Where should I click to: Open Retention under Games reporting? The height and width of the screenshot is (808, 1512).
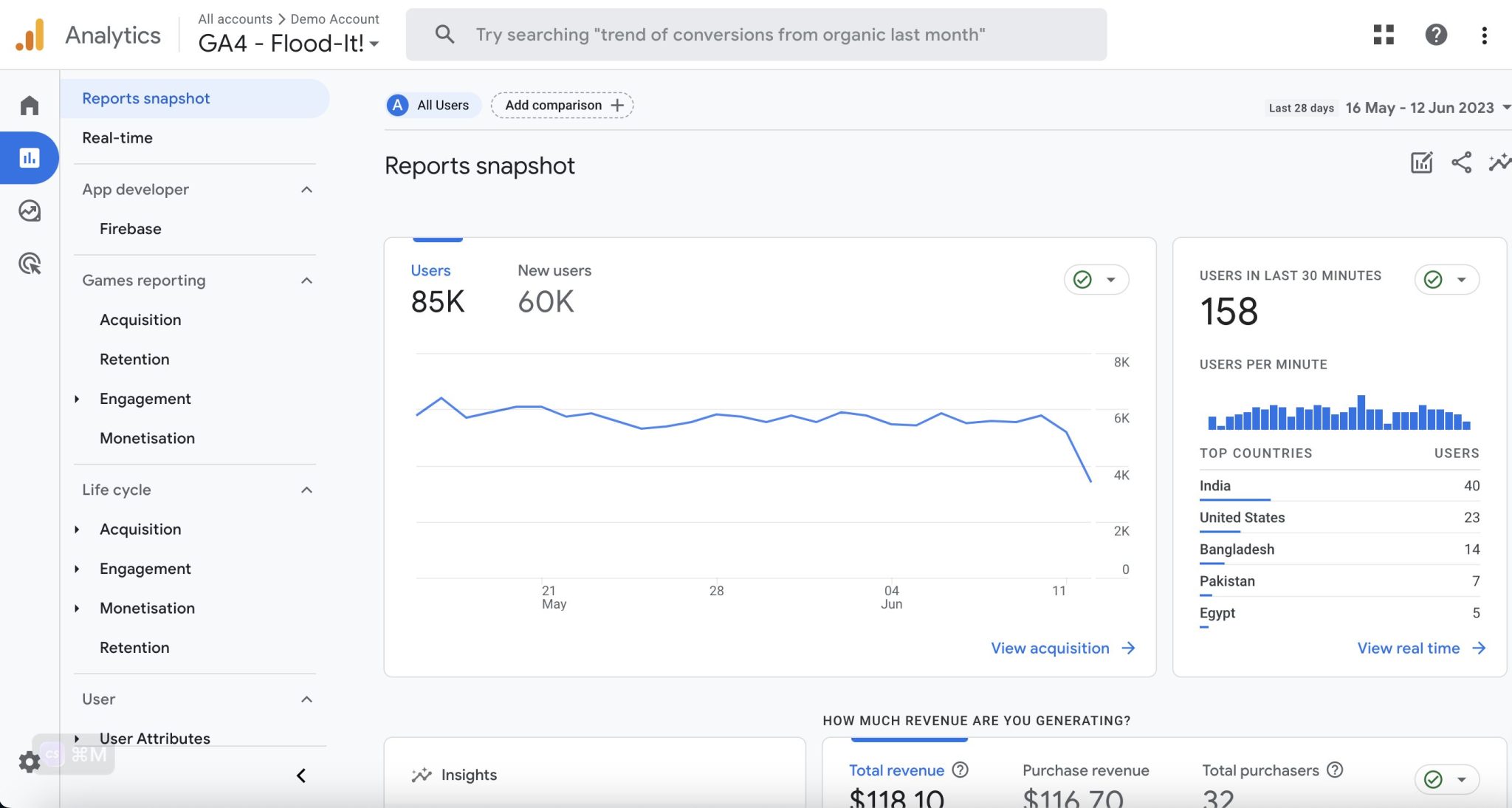tap(134, 359)
